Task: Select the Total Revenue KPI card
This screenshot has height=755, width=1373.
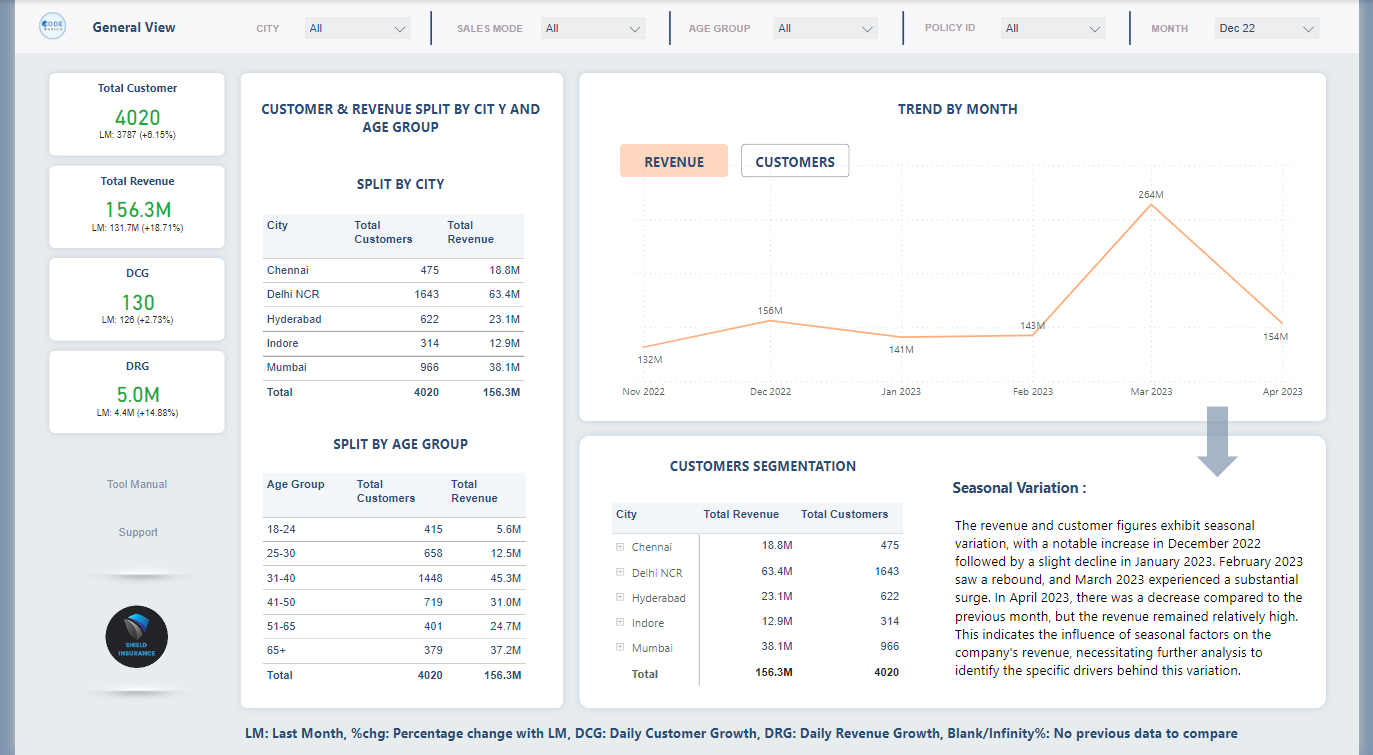Action: (137, 206)
